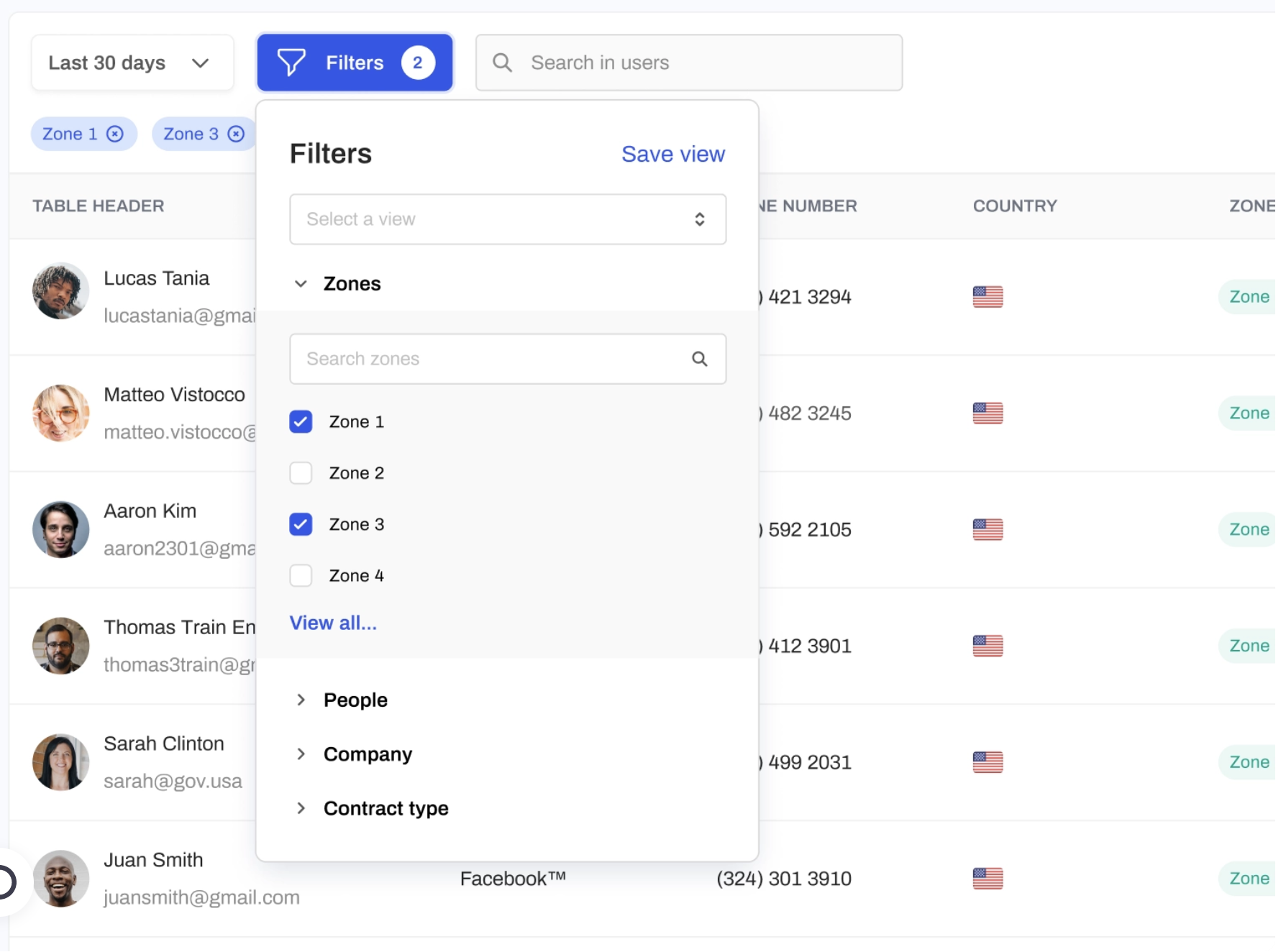Select the name Matteo Vistocco
1286x952 pixels.
tap(175, 395)
